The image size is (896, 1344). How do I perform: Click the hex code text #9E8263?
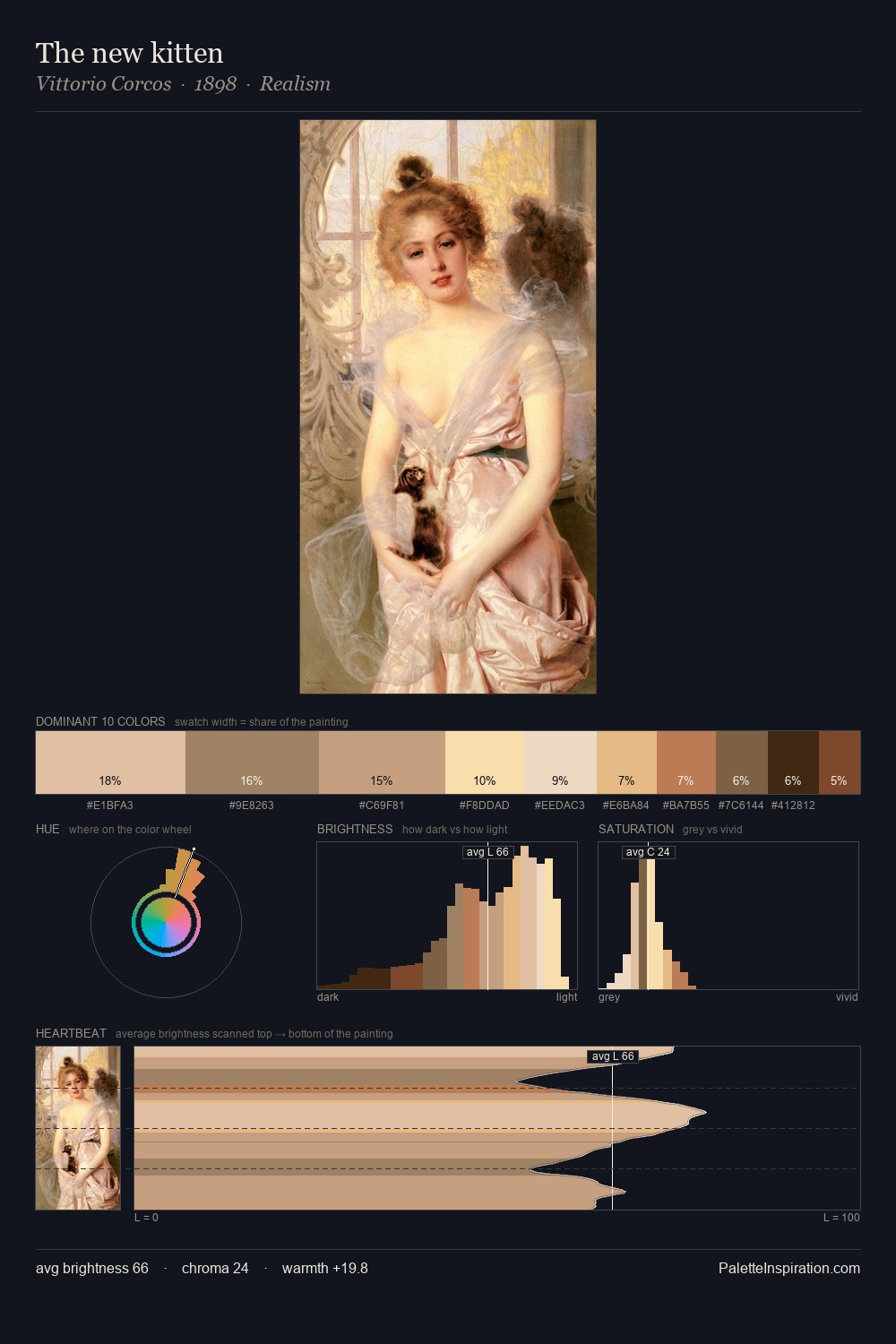pyautogui.click(x=252, y=806)
